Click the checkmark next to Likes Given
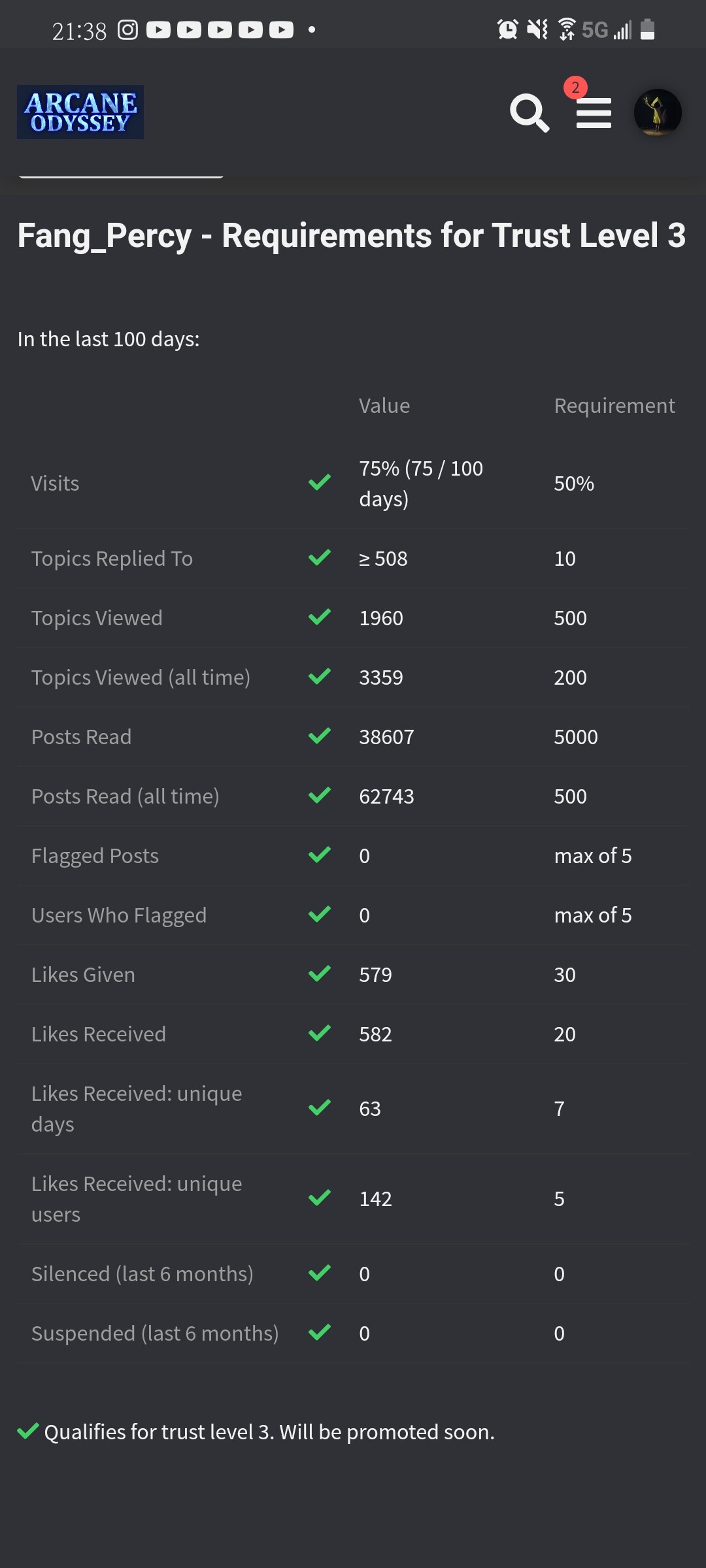 point(320,974)
